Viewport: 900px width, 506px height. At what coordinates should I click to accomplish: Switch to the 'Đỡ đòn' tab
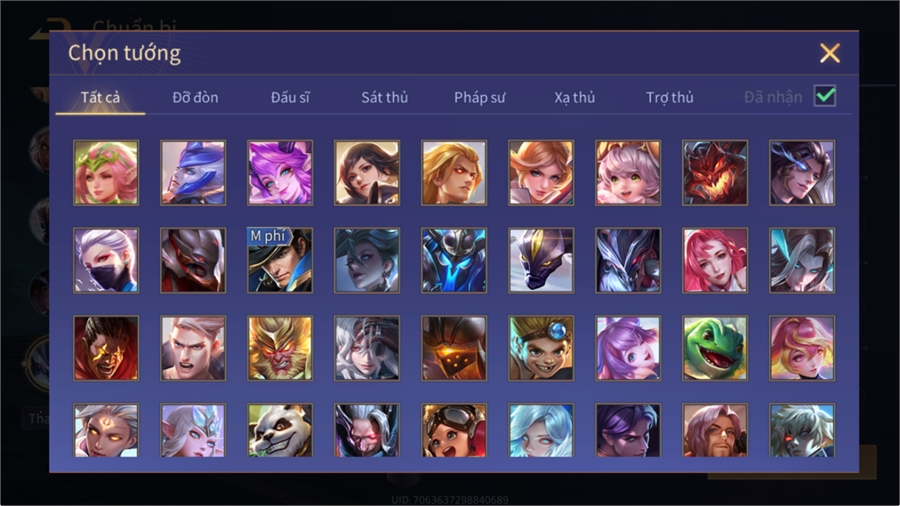(195, 98)
